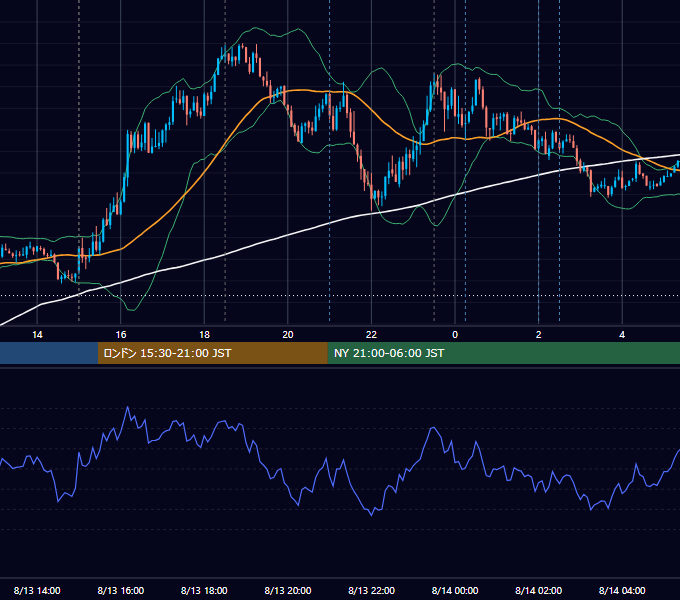Click the '8/13 18:00' oscillator time label
Screen dimensions: 680x600
(204, 590)
